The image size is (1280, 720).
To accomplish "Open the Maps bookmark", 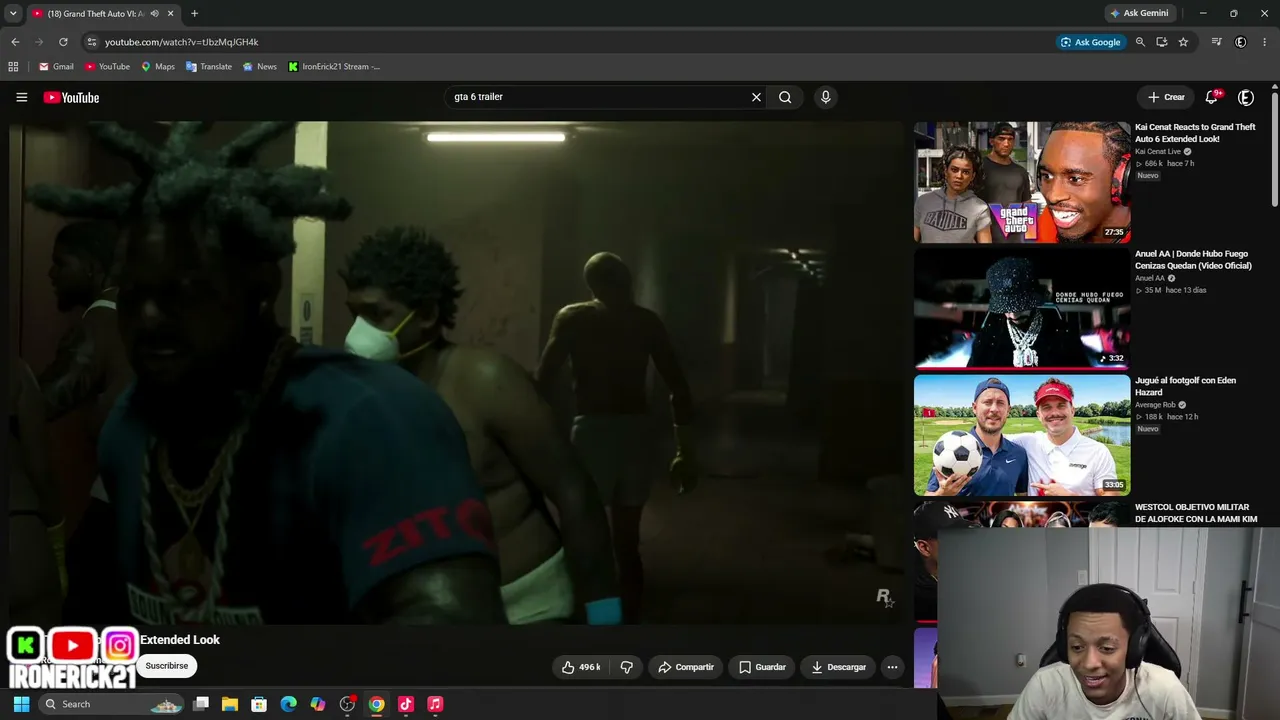I will 157,67.
